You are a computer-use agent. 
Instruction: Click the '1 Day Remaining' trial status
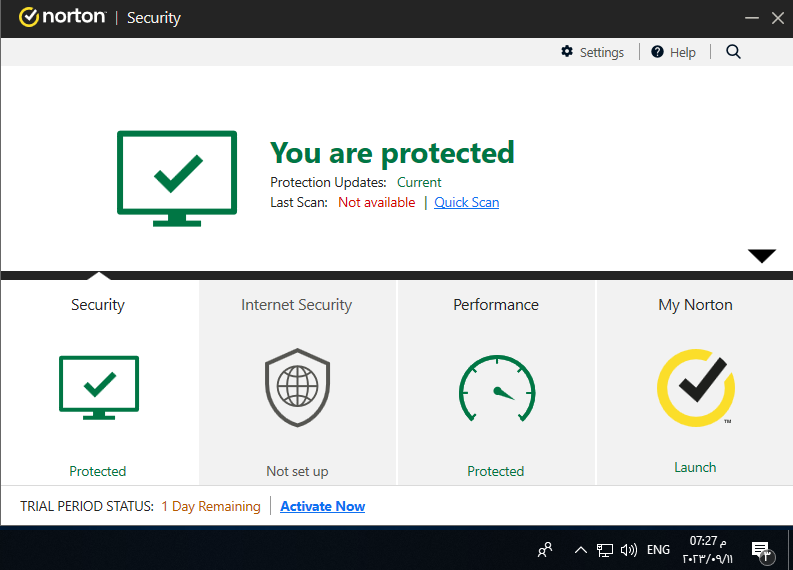coord(211,506)
